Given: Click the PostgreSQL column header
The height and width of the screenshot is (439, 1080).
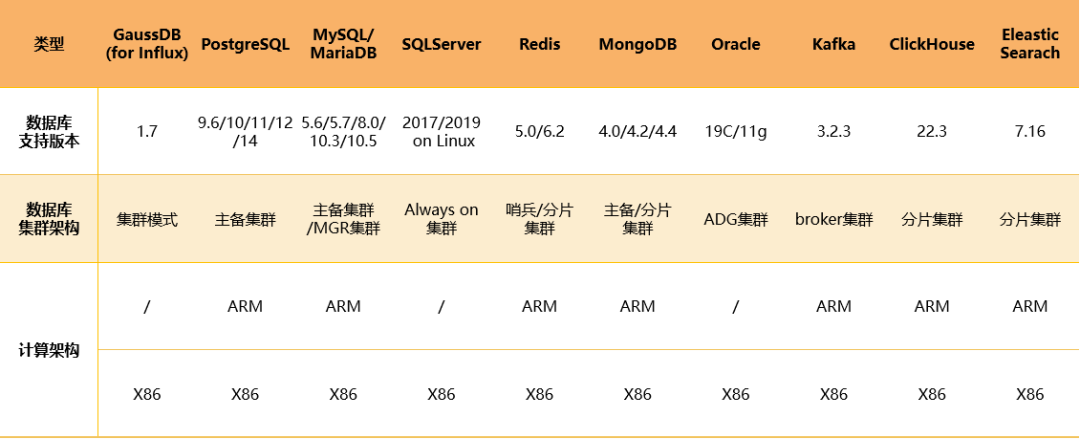Looking at the screenshot, I should [x=245, y=45].
